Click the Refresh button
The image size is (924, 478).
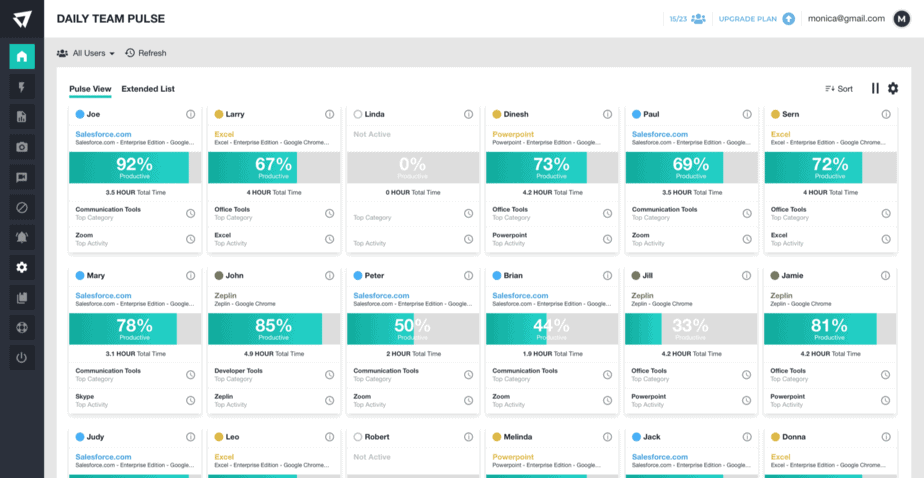click(146, 53)
